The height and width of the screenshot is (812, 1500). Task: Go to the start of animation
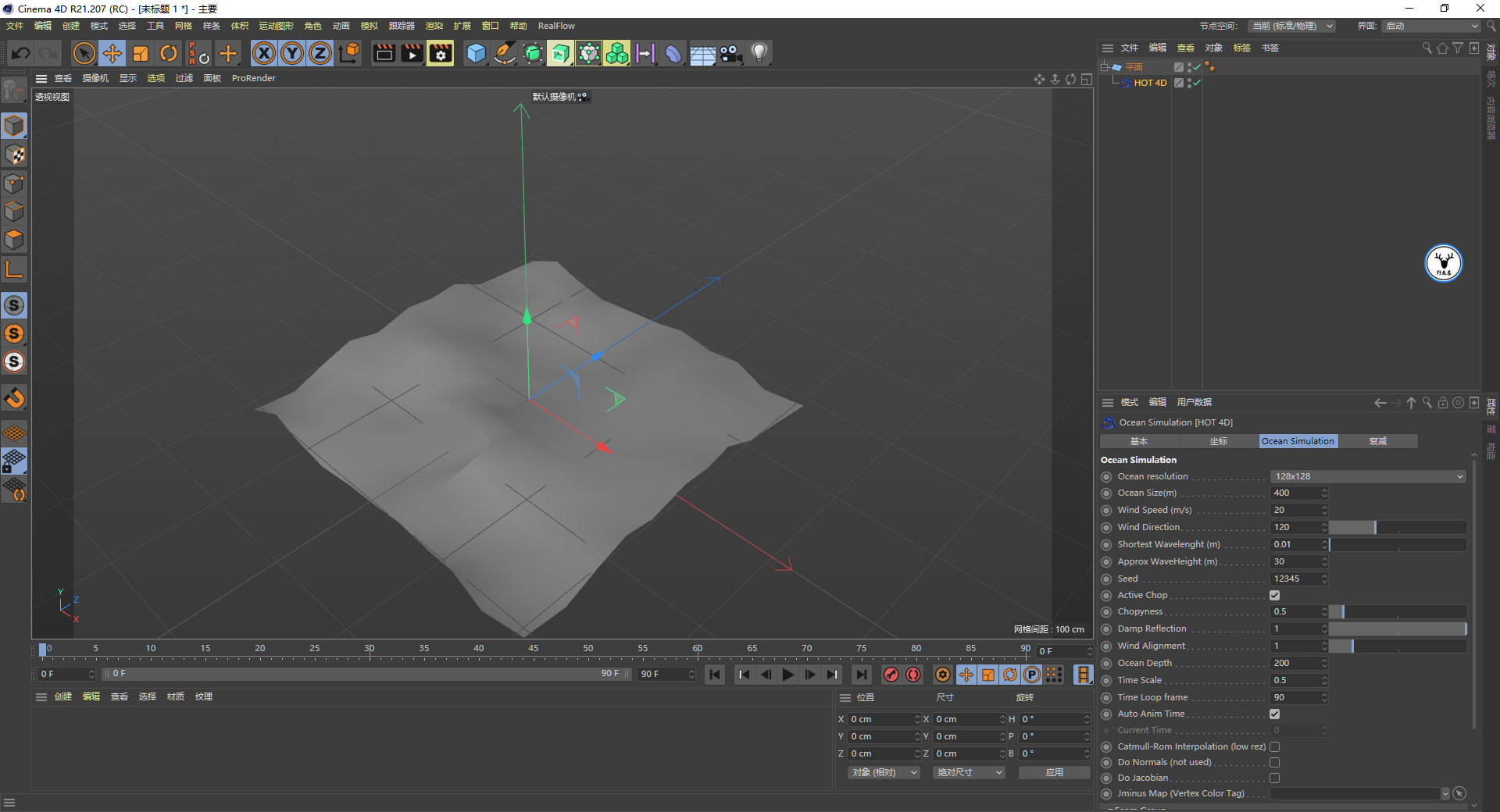[714, 675]
